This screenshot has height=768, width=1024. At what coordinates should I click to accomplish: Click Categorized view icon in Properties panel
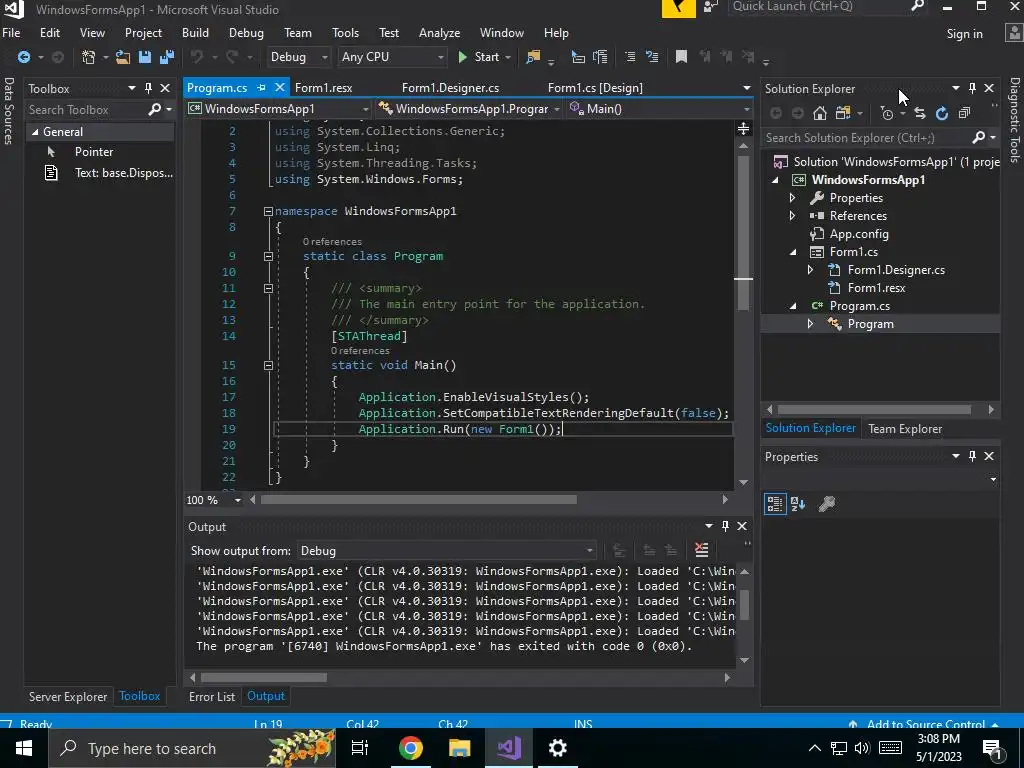point(775,504)
